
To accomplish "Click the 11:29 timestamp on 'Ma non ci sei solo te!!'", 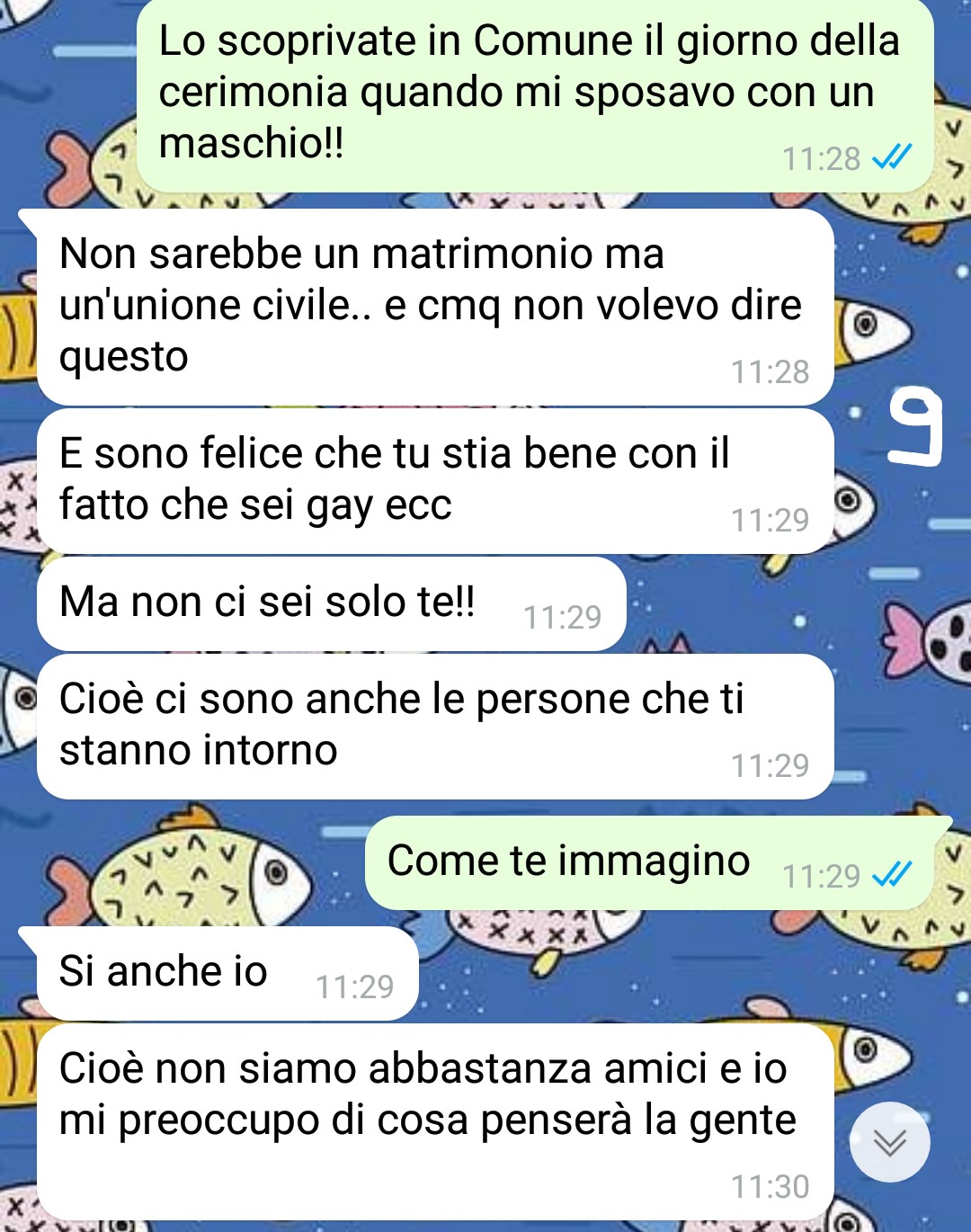I will [562, 617].
